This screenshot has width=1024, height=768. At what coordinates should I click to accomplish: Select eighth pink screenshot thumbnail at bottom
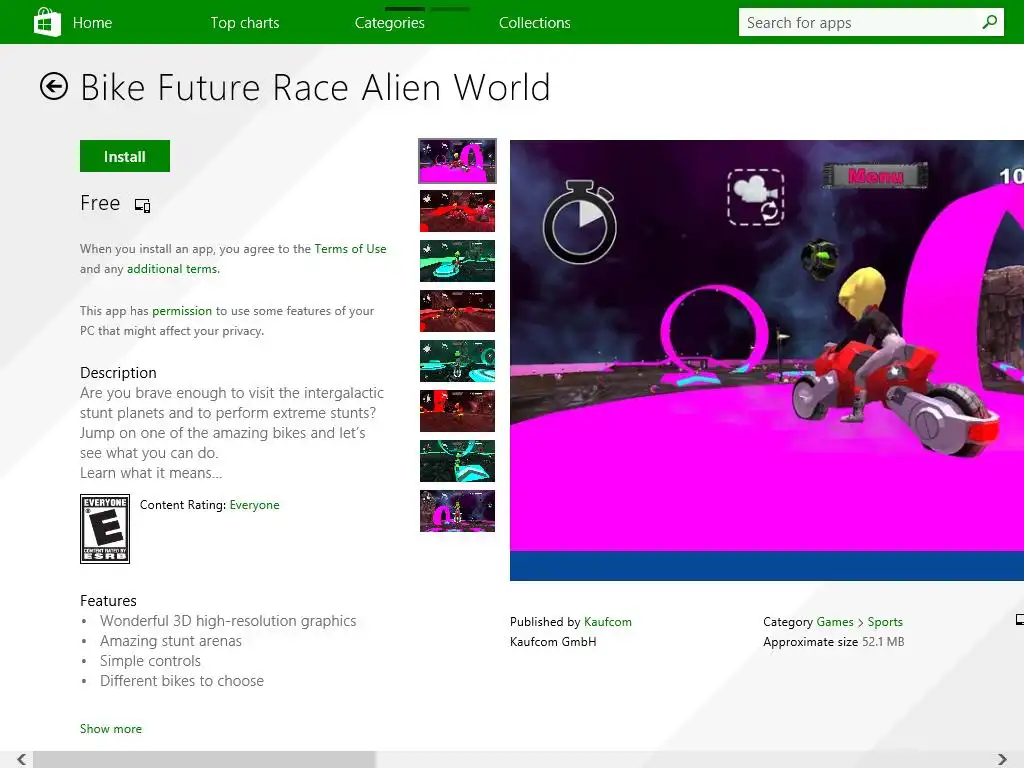[457, 511]
